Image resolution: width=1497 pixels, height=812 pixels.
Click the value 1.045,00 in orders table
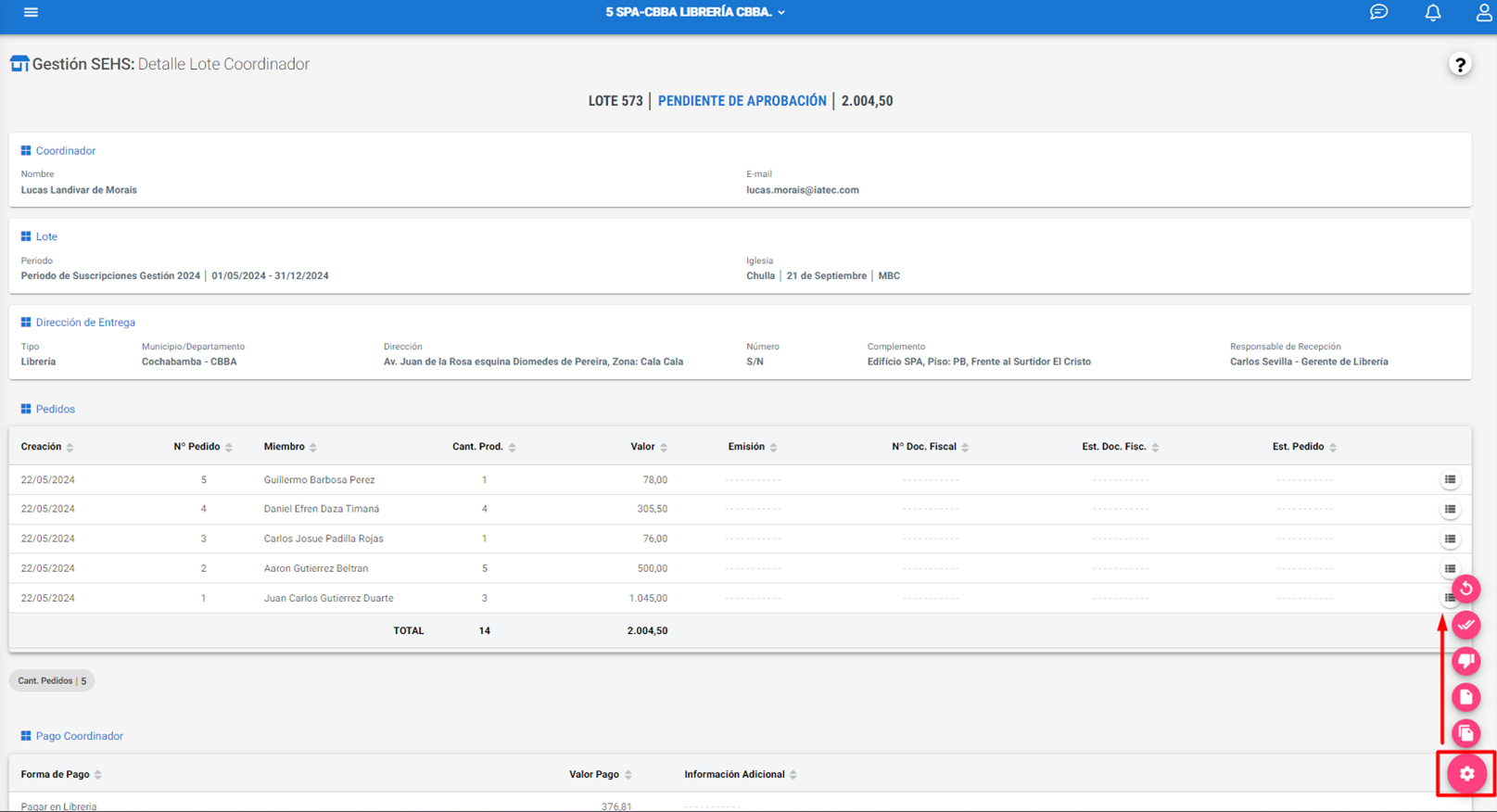(x=648, y=598)
